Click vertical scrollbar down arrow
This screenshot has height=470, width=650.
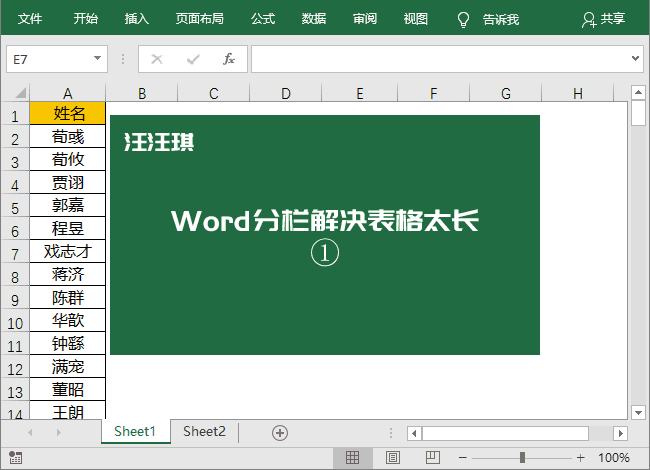pyautogui.click(x=638, y=412)
